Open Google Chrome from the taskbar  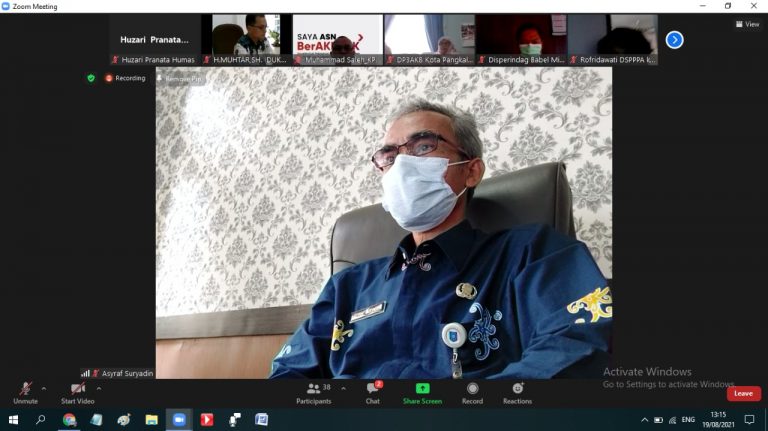(69, 420)
